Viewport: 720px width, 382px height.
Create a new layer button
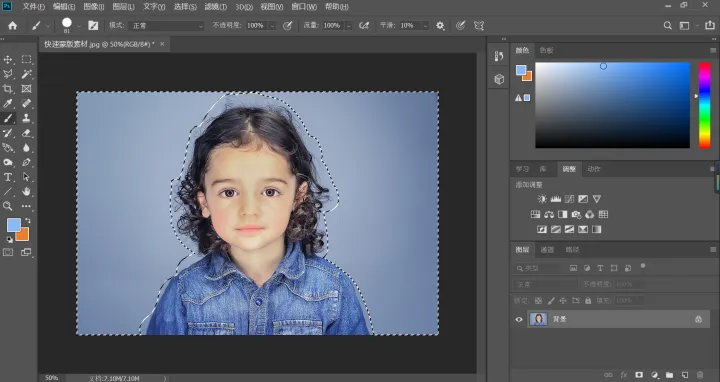coord(684,375)
